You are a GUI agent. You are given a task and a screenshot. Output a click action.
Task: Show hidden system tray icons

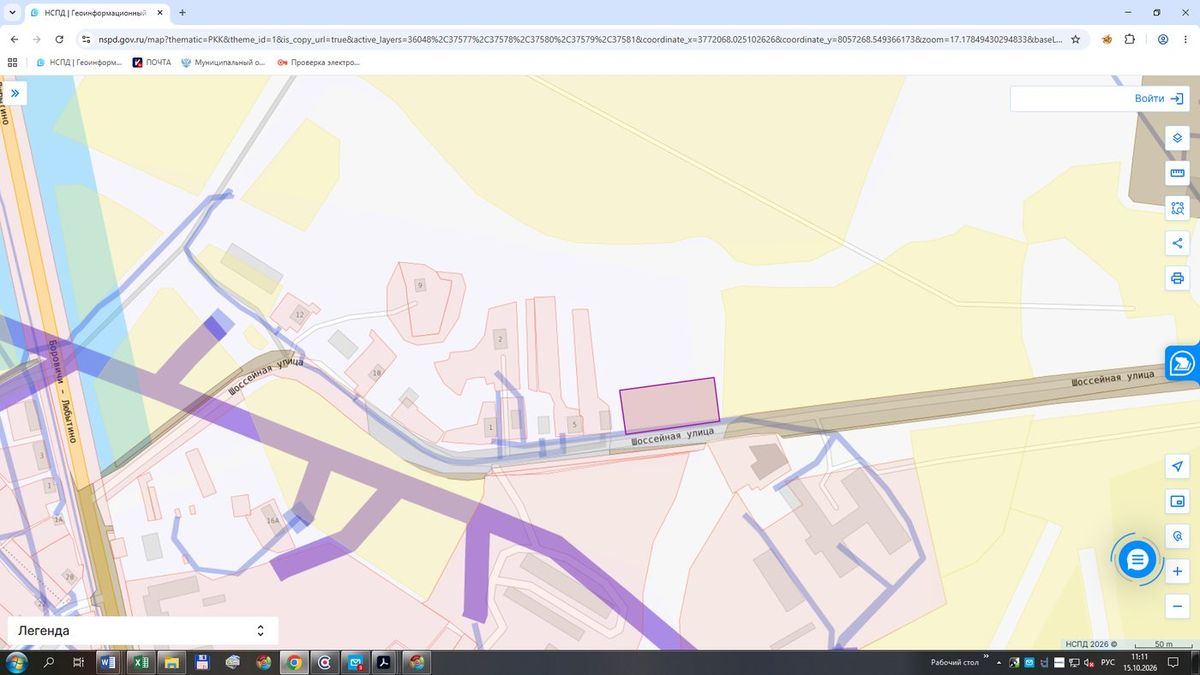click(1001, 662)
